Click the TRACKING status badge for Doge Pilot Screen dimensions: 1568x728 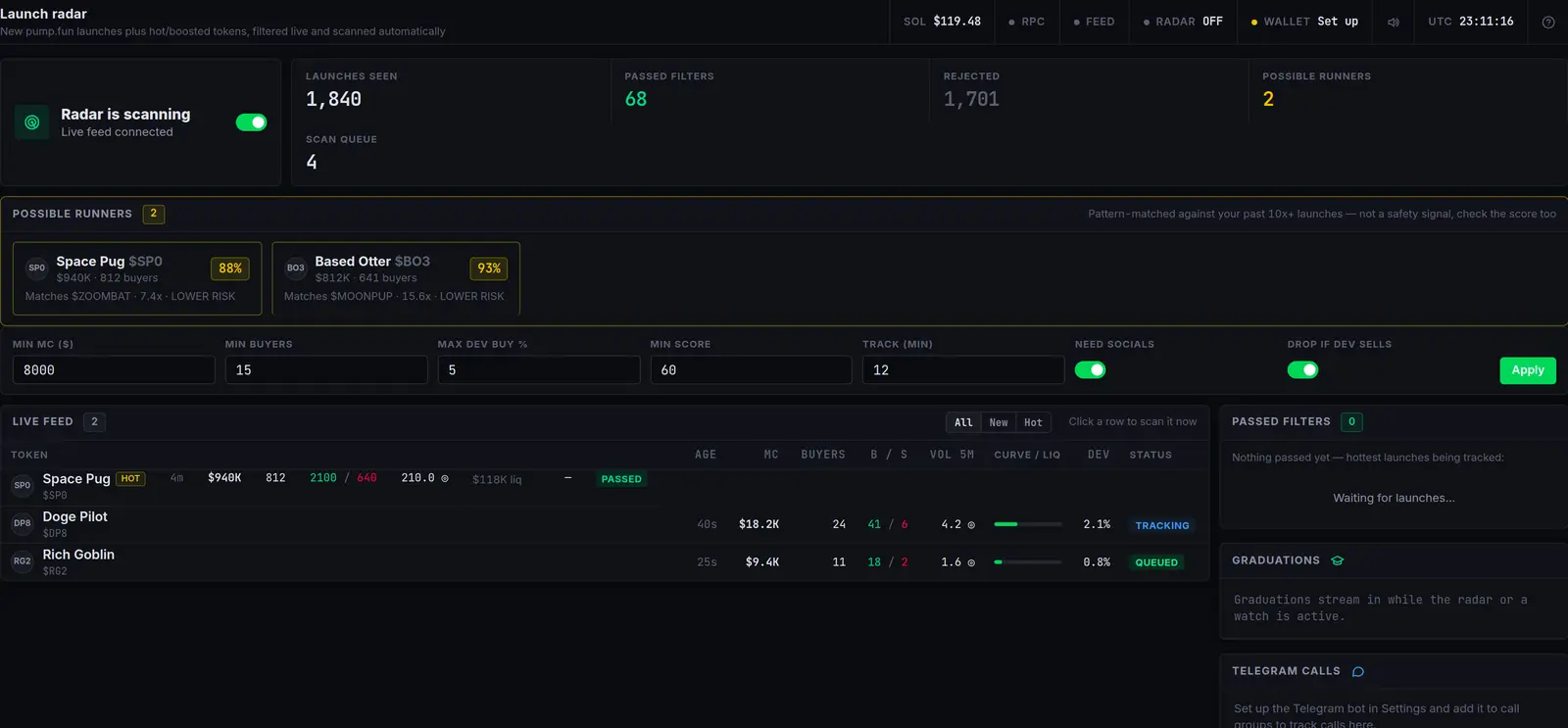(x=1162, y=525)
